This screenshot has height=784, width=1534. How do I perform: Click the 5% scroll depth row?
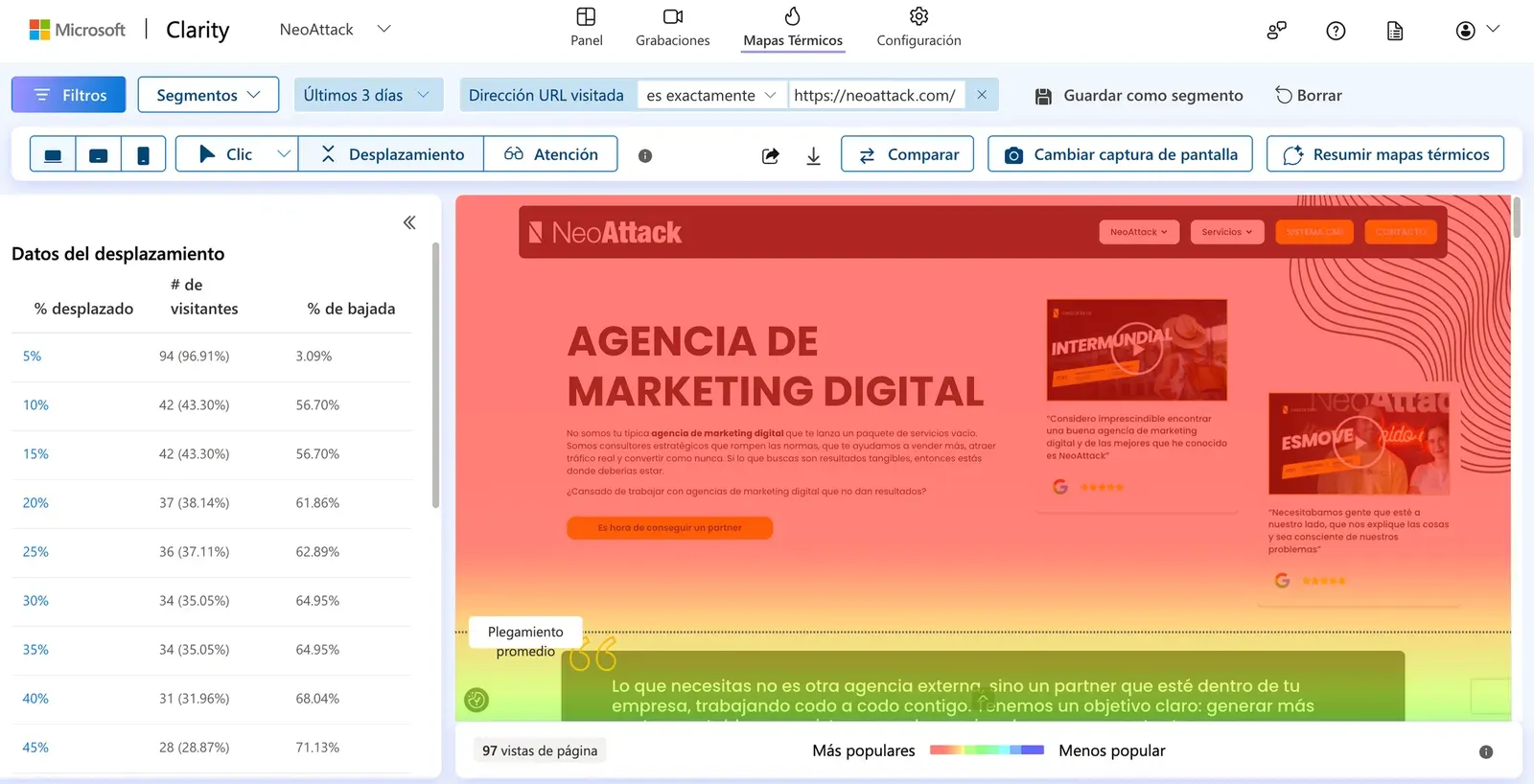click(211, 357)
